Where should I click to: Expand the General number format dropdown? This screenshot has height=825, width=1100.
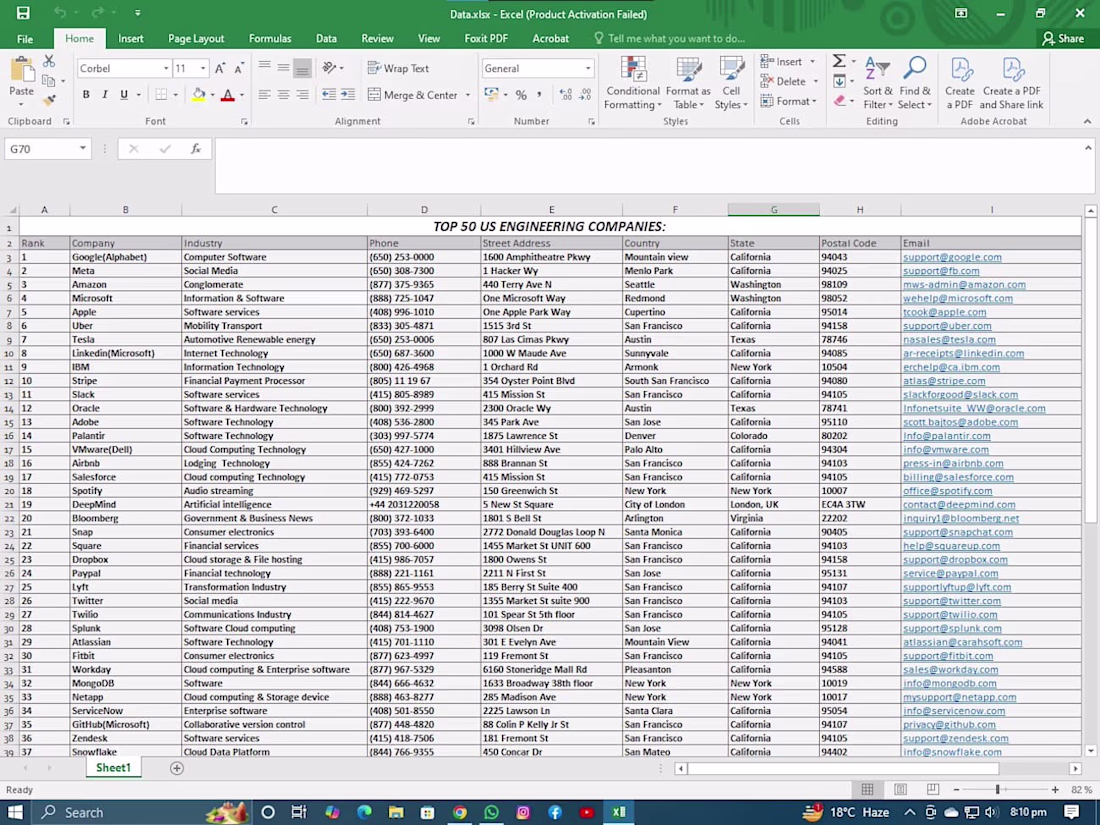(x=588, y=69)
